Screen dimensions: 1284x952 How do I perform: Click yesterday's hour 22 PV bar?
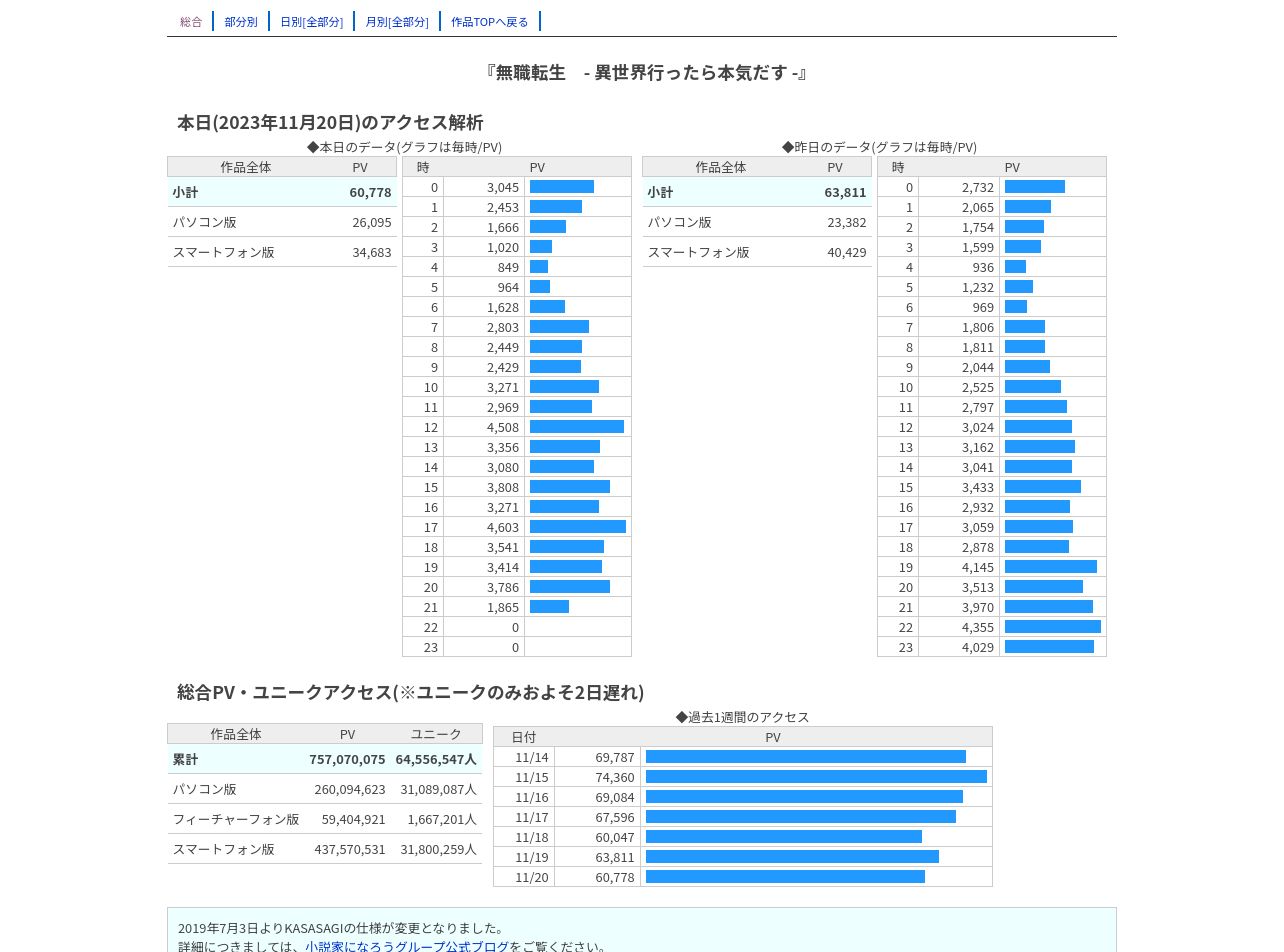(1053, 627)
